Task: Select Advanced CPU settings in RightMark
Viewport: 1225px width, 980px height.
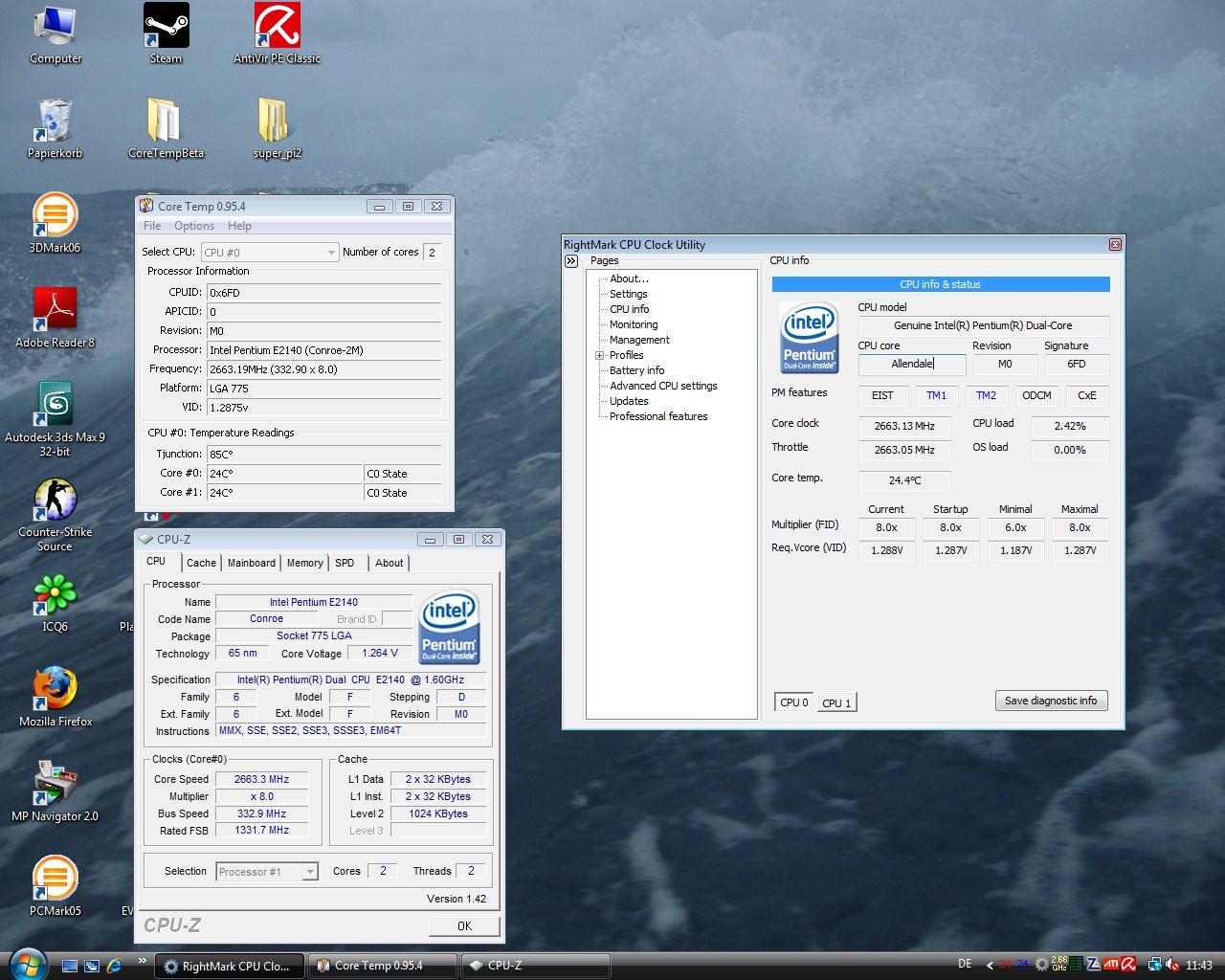Action: point(663,386)
